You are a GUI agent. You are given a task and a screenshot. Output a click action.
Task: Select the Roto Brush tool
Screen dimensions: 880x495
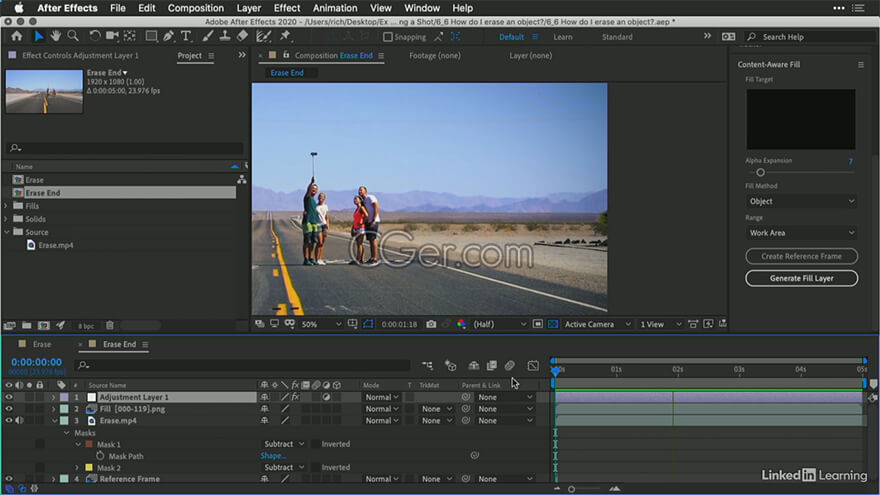(x=263, y=36)
